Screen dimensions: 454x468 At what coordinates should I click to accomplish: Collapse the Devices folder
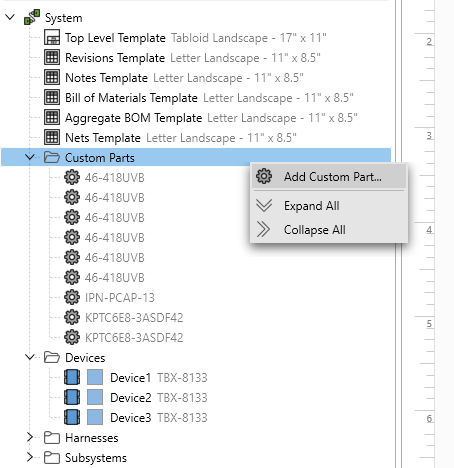(x=30, y=357)
